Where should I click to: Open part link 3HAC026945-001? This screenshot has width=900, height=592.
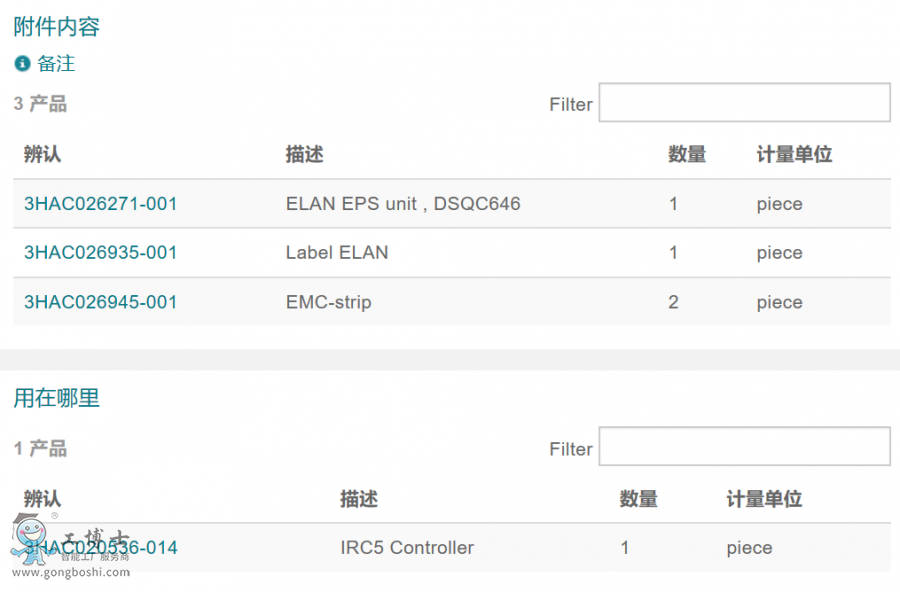[100, 302]
